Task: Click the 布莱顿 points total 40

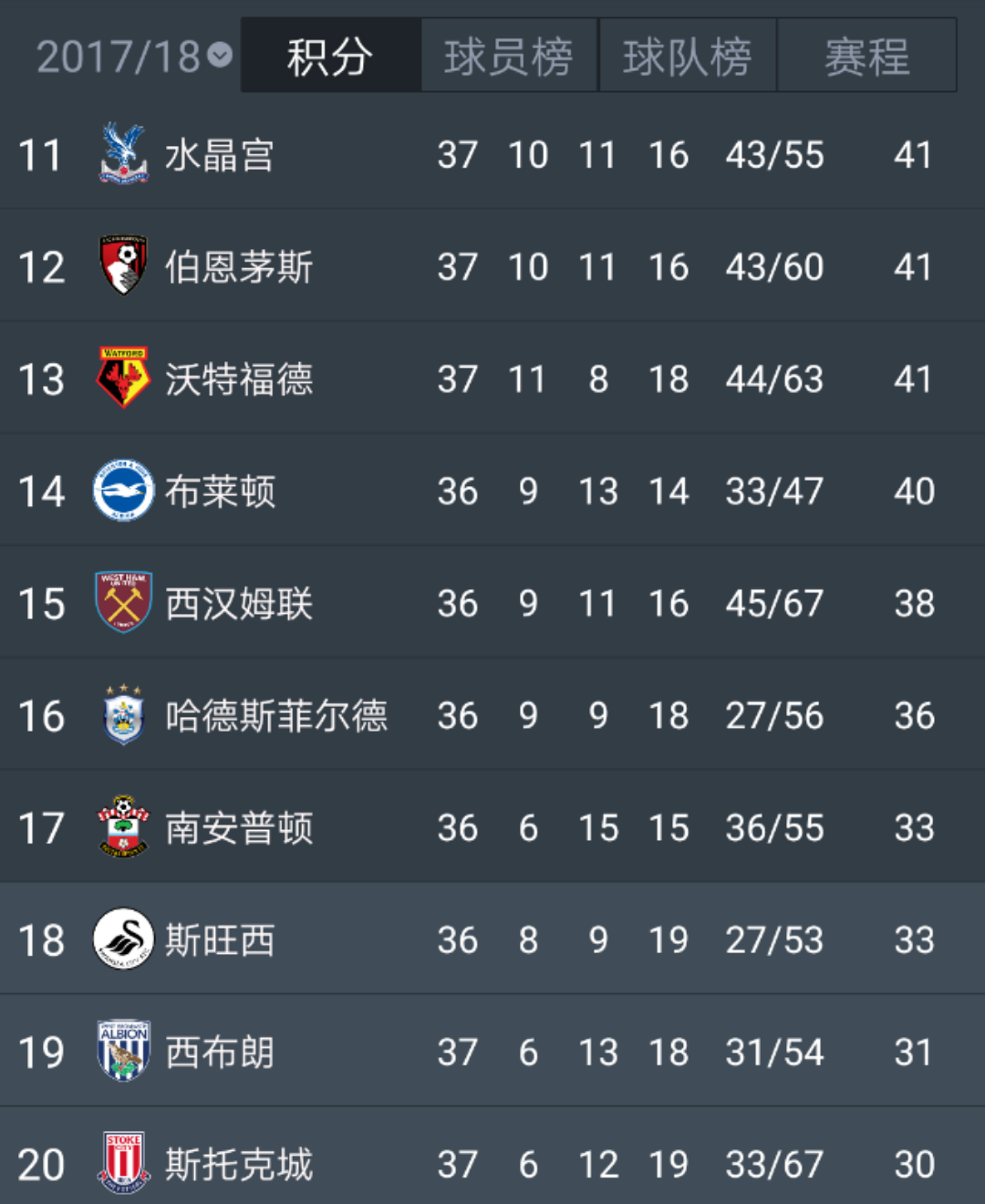Action: point(914,492)
